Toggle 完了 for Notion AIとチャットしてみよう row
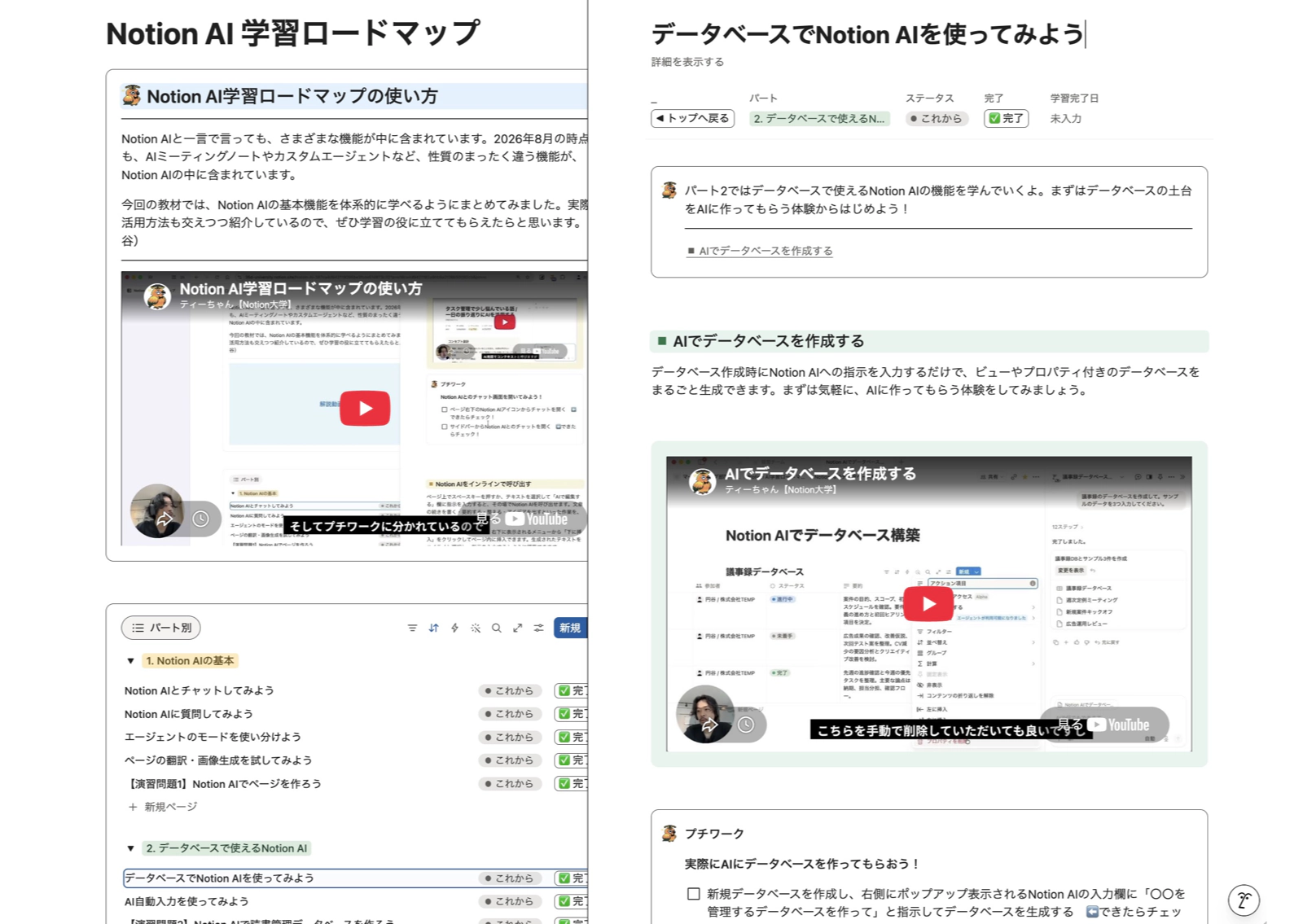The image size is (1303, 924). 571,690
